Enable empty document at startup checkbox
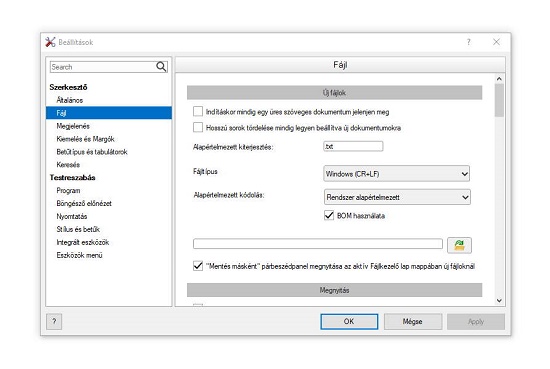Viewport: 550px width, 369px height. pyautogui.click(x=198, y=112)
